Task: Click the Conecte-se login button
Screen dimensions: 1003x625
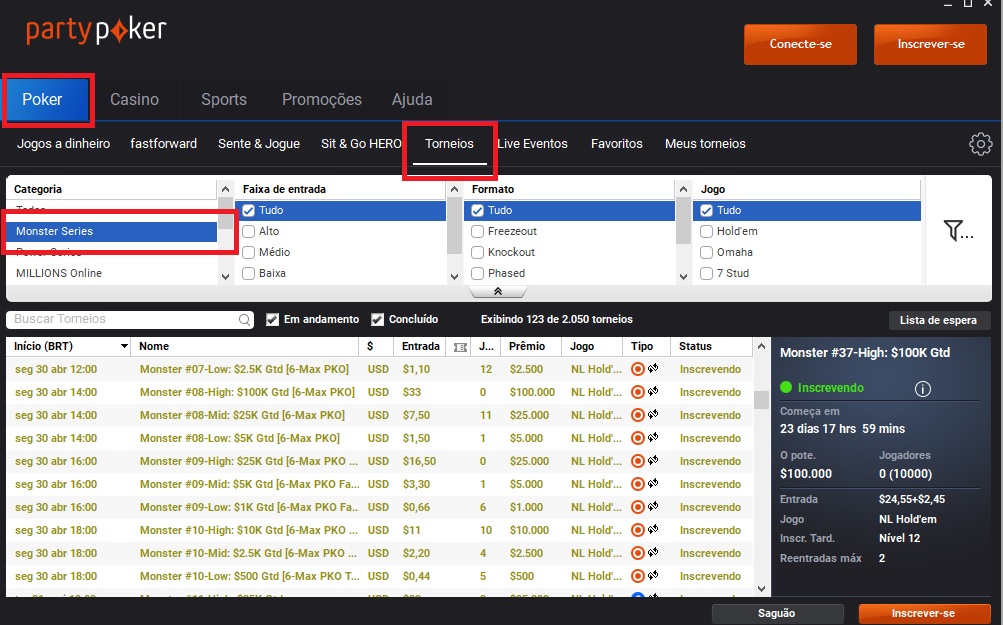Action: (800, 44)
